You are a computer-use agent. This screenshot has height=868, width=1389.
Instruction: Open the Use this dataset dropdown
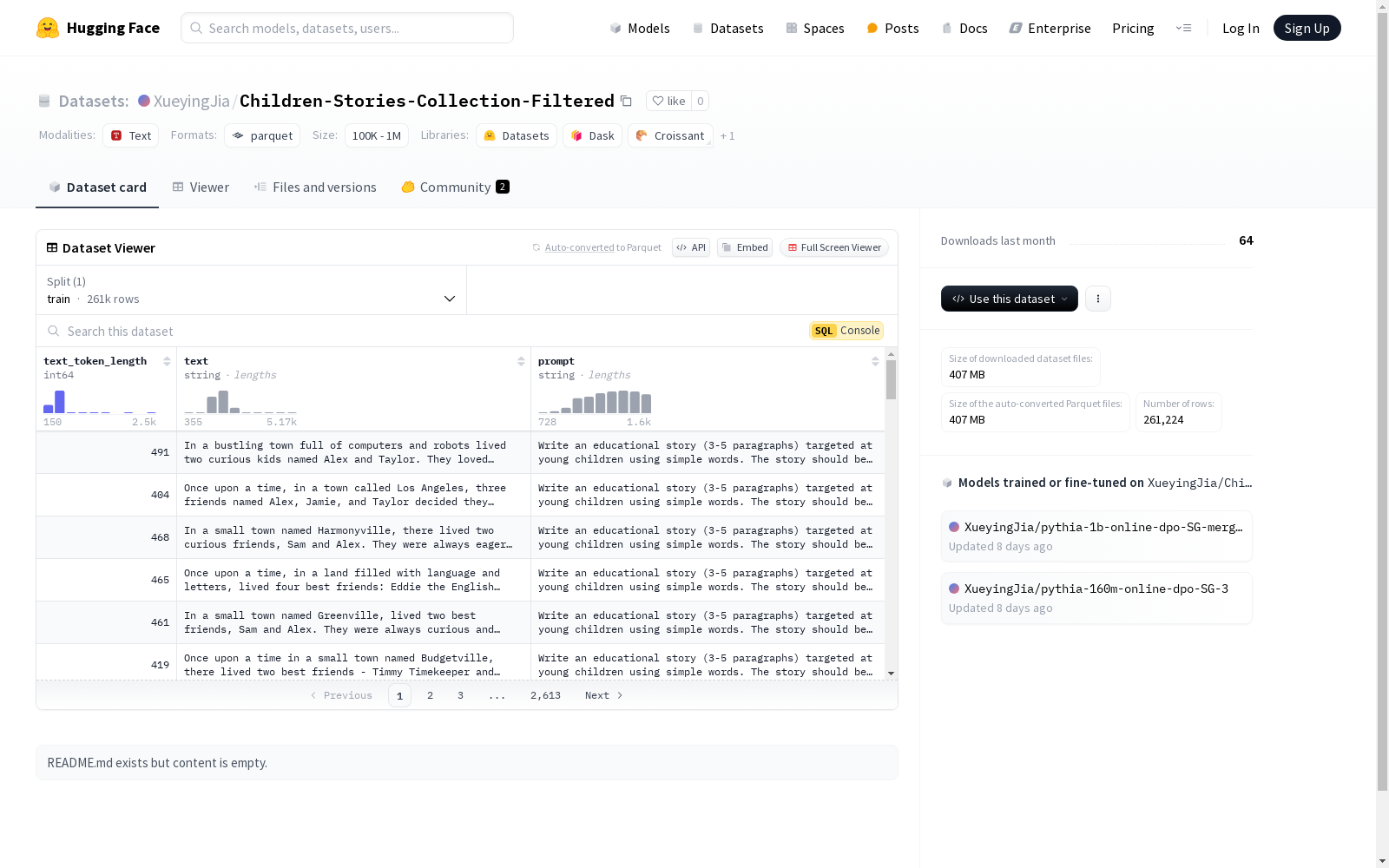1010,299
